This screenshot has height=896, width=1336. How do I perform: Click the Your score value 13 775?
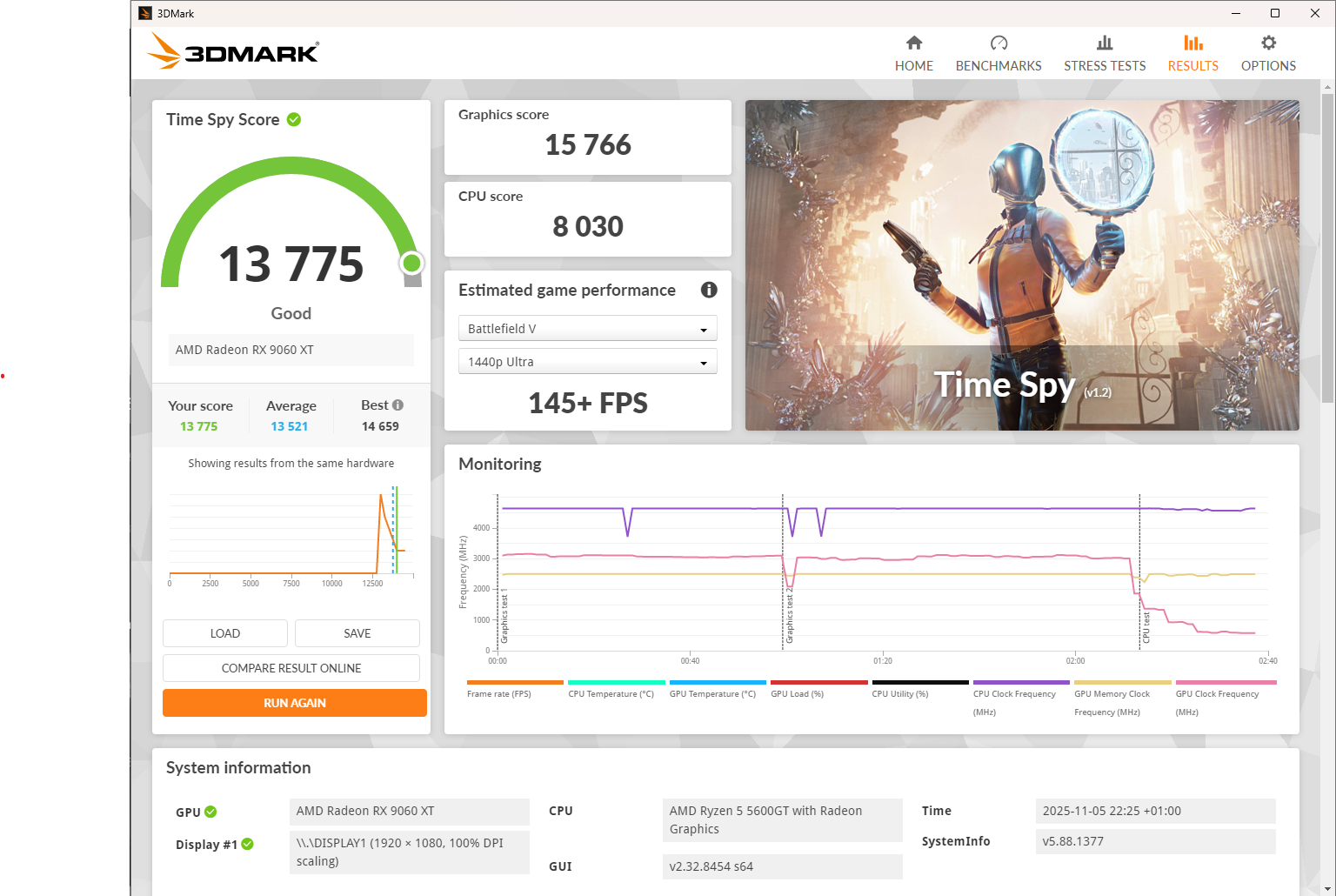(x=199, y=426)
